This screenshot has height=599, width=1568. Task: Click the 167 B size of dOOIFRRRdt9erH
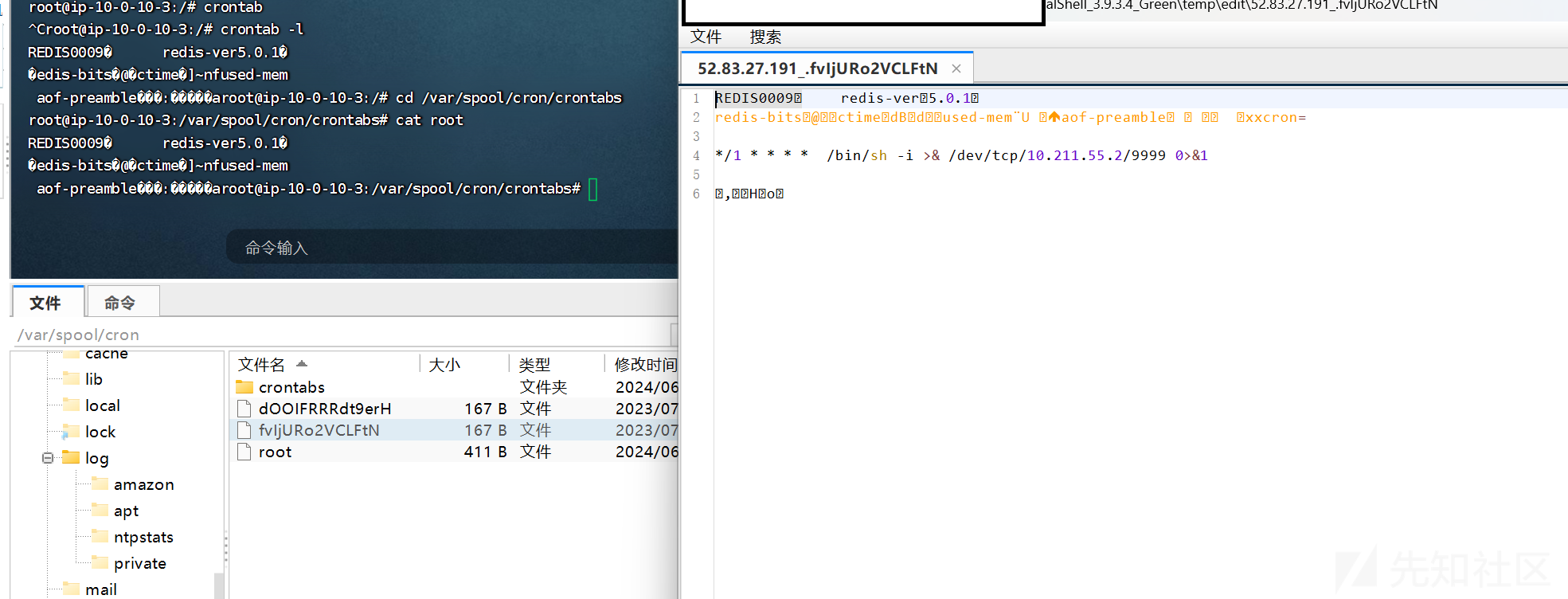[x=486, y=409]
